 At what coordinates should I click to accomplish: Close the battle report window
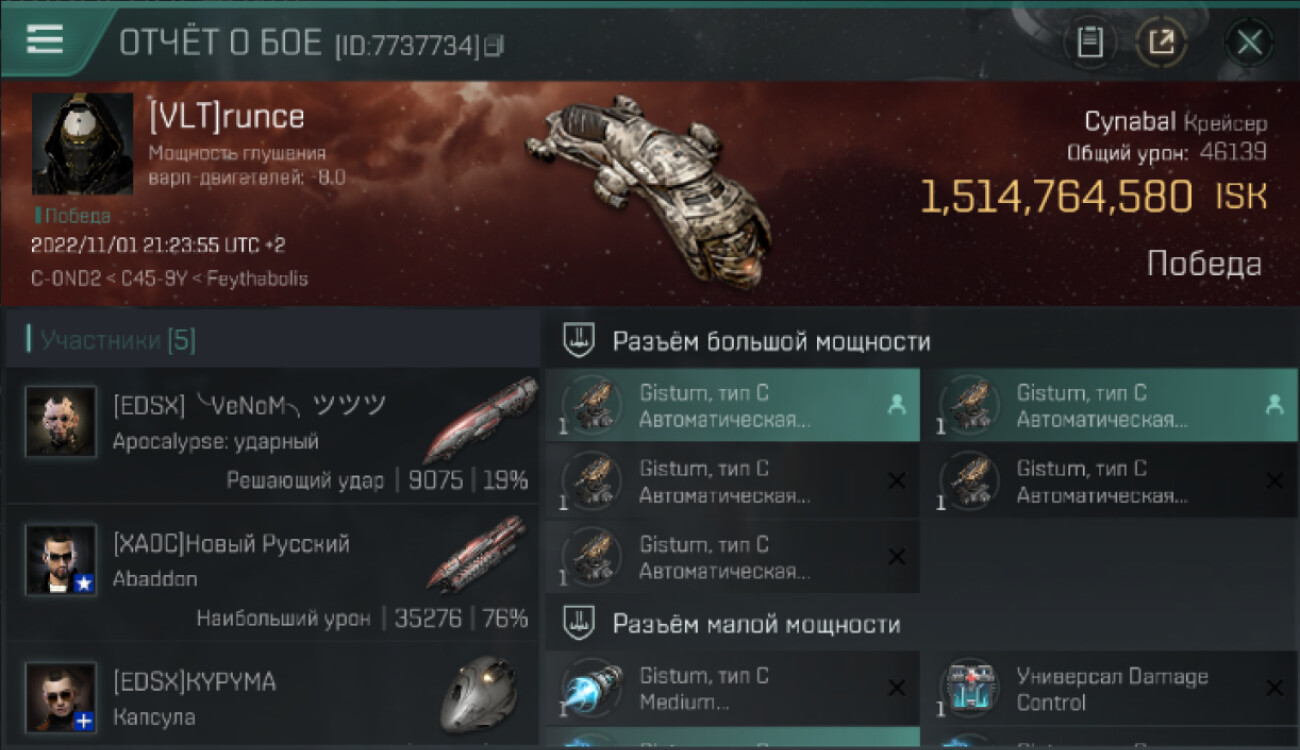click(x=1249, y=42)
